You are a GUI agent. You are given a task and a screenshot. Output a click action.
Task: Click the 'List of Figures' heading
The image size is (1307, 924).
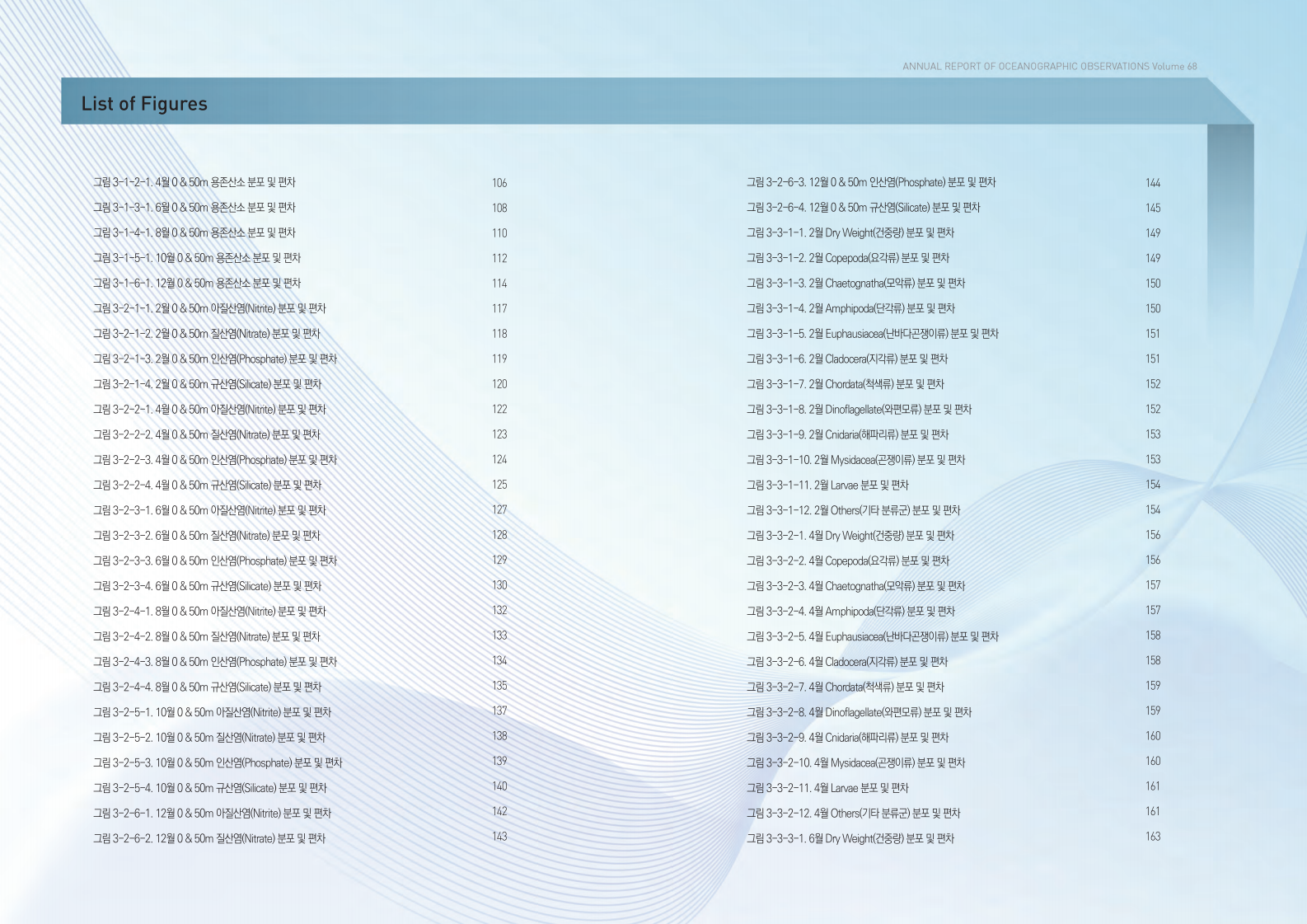(144, 104)
